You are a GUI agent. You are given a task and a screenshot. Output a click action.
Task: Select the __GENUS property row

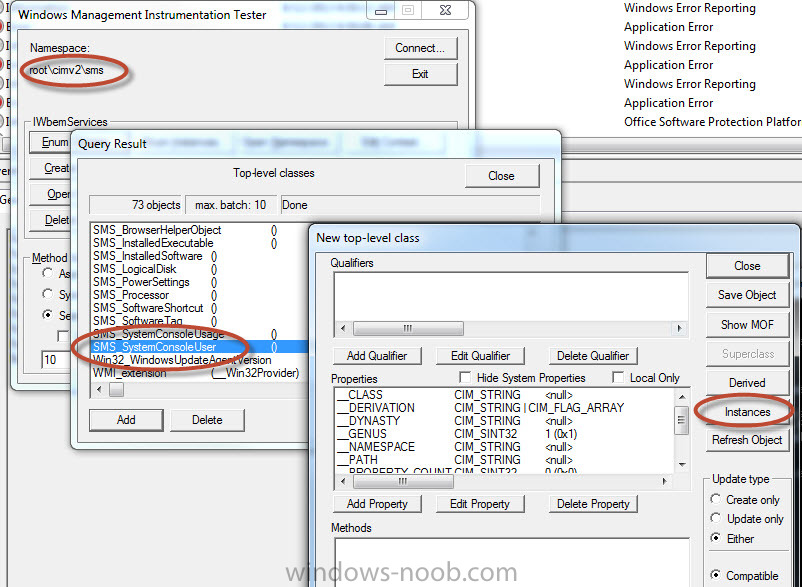(505, 434)
